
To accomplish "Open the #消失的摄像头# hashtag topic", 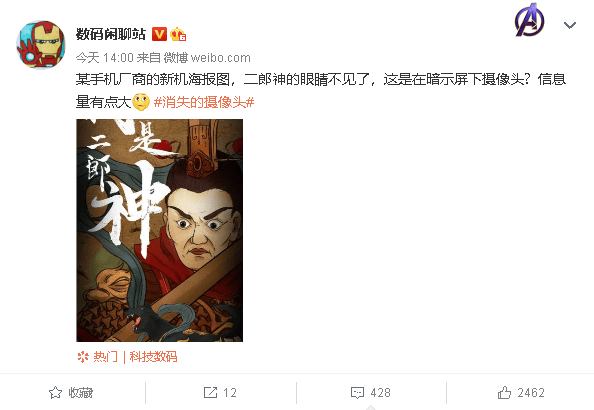I will 204,102.
